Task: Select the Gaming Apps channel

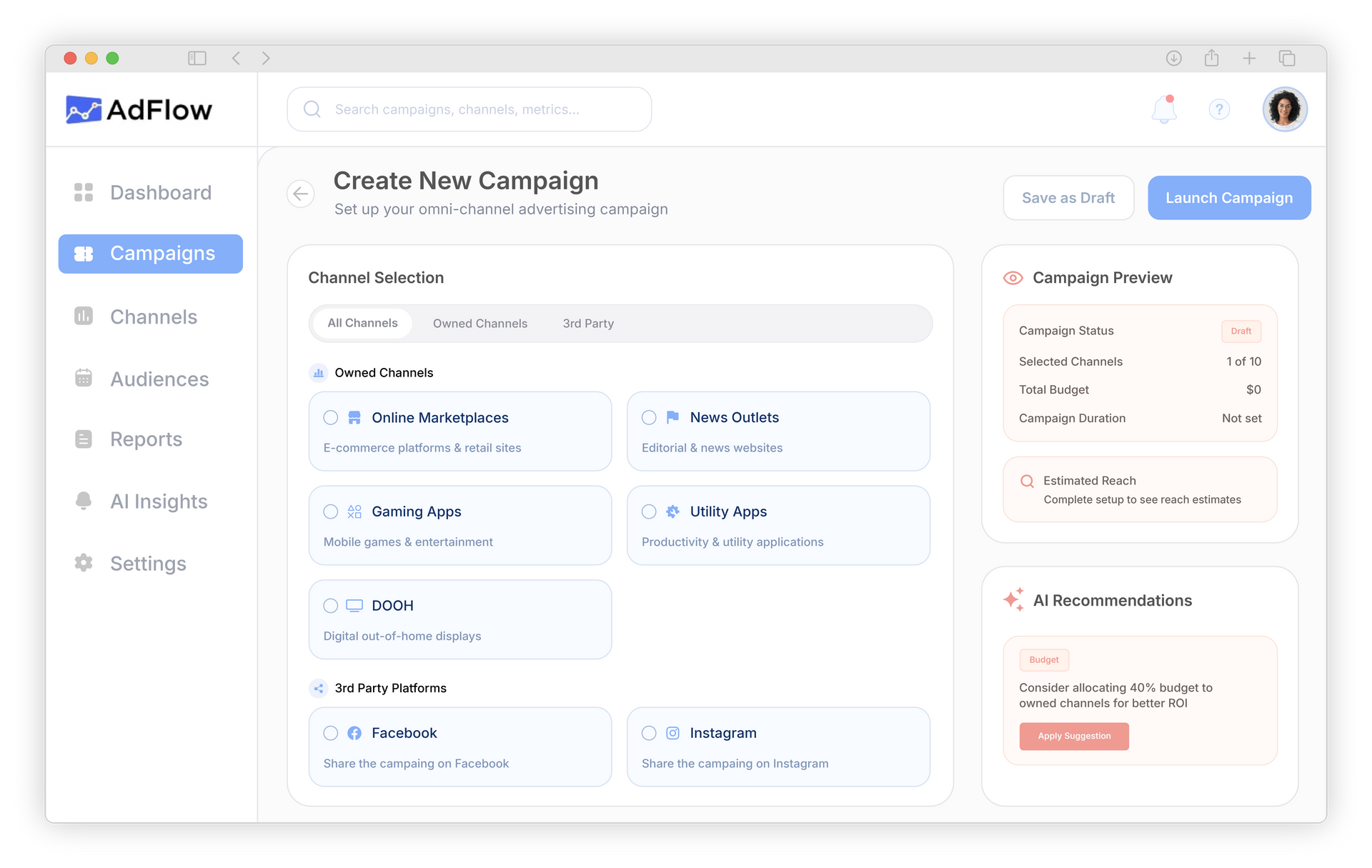Action: pyautogui.click(x=331, y=512)
